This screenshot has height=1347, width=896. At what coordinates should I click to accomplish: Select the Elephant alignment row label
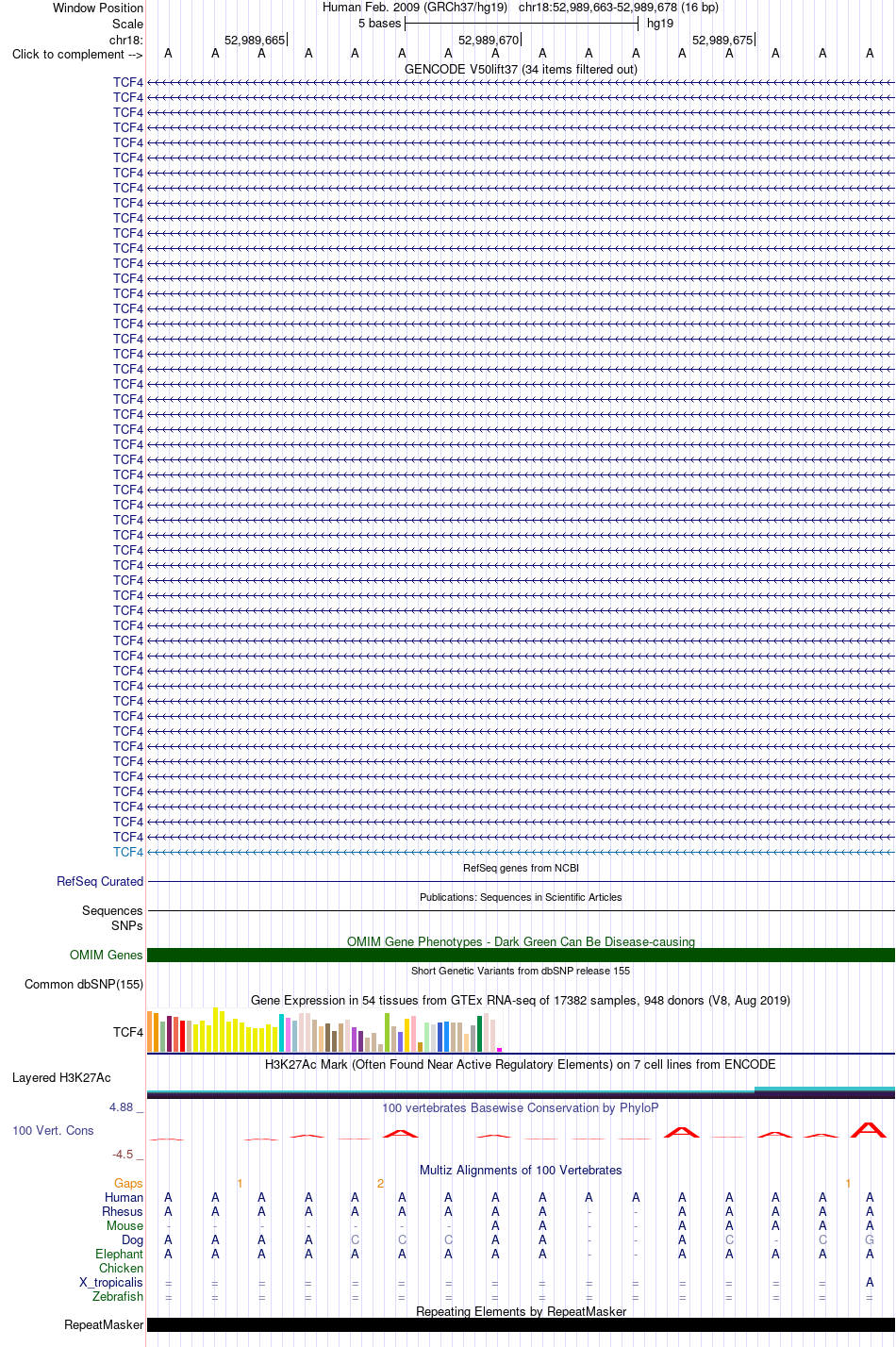click(120, 1254)
